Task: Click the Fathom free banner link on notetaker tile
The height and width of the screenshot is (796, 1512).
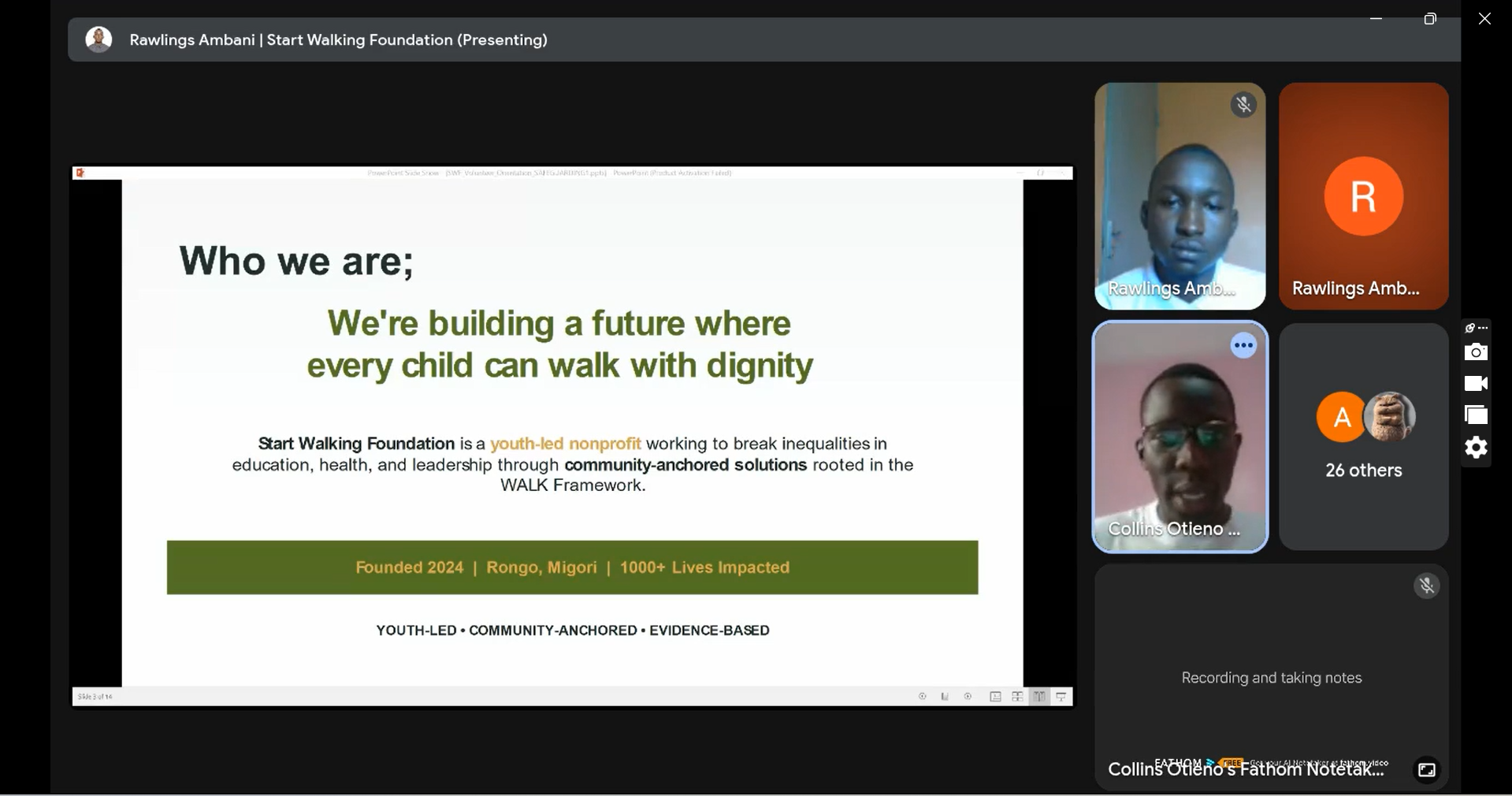Action: [1271, 763]
